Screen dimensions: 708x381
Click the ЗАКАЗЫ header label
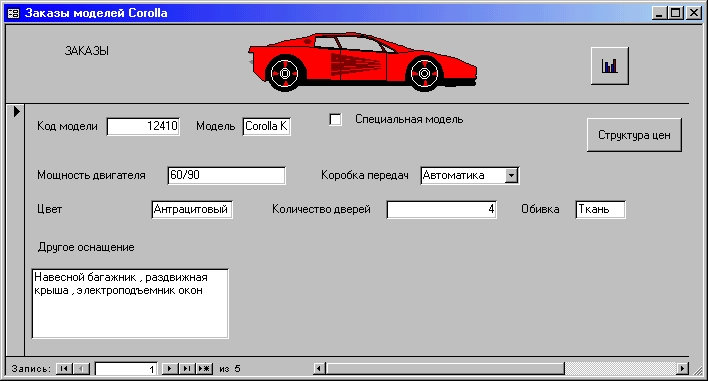pos(87,51)
